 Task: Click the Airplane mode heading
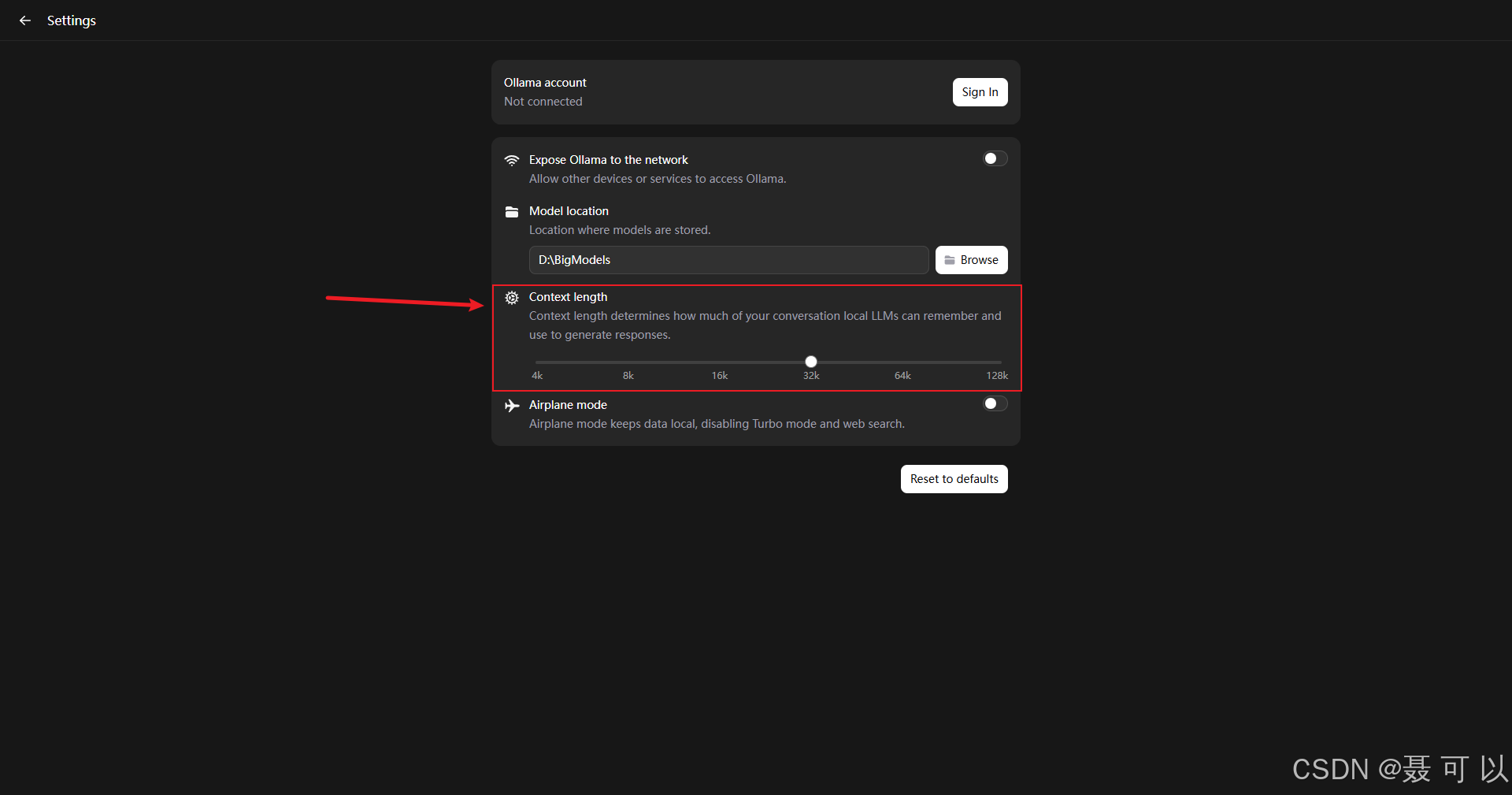point(568,405)
